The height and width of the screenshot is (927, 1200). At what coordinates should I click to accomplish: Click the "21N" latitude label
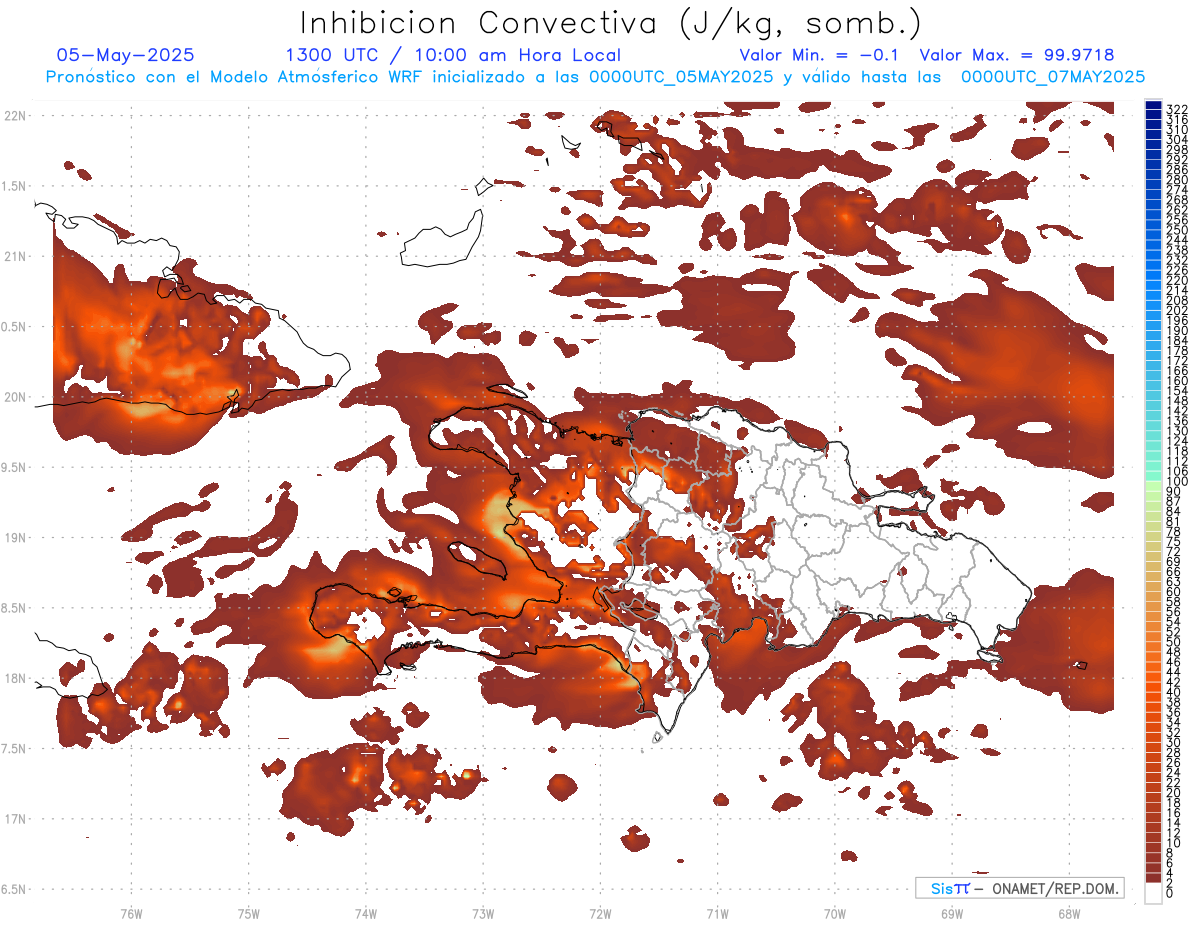(14, 257)
